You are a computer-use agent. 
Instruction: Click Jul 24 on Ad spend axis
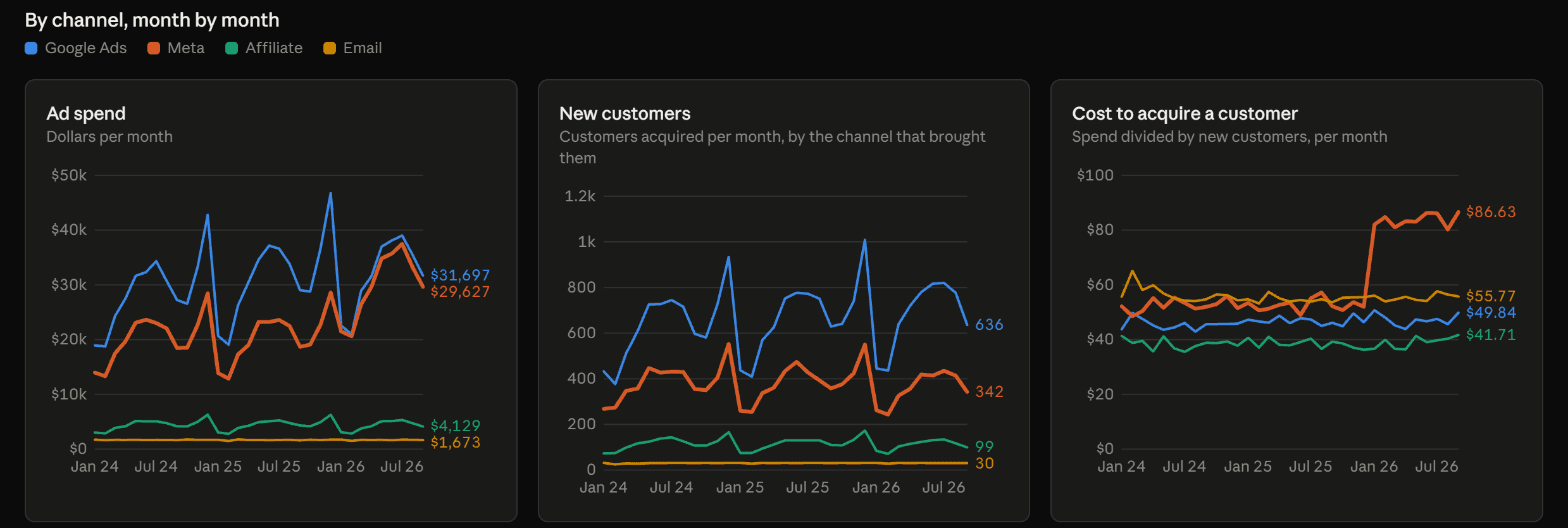(156, 467)
